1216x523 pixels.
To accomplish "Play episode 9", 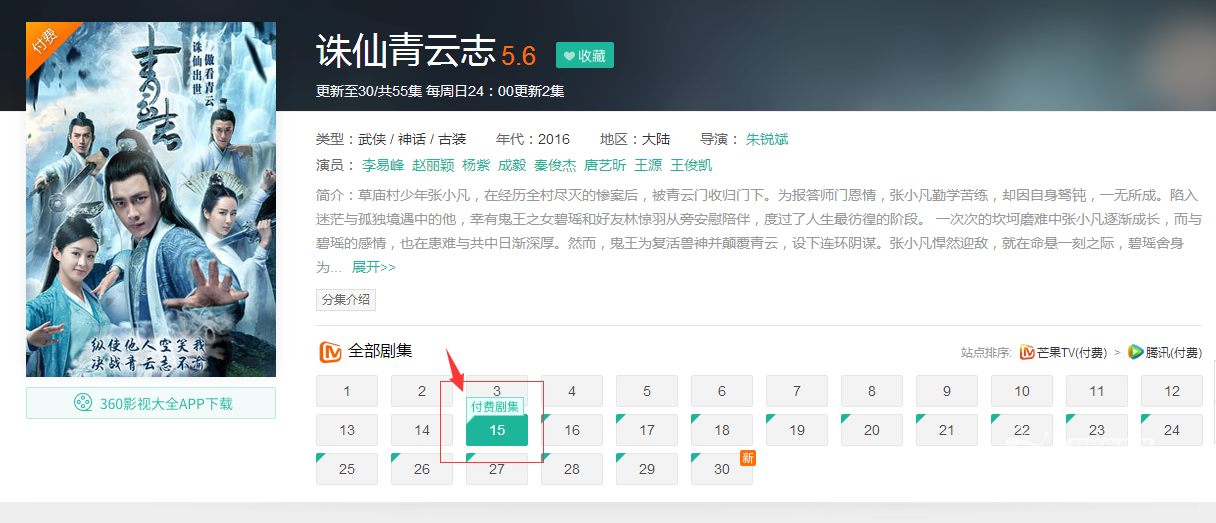I will point(947,391).
